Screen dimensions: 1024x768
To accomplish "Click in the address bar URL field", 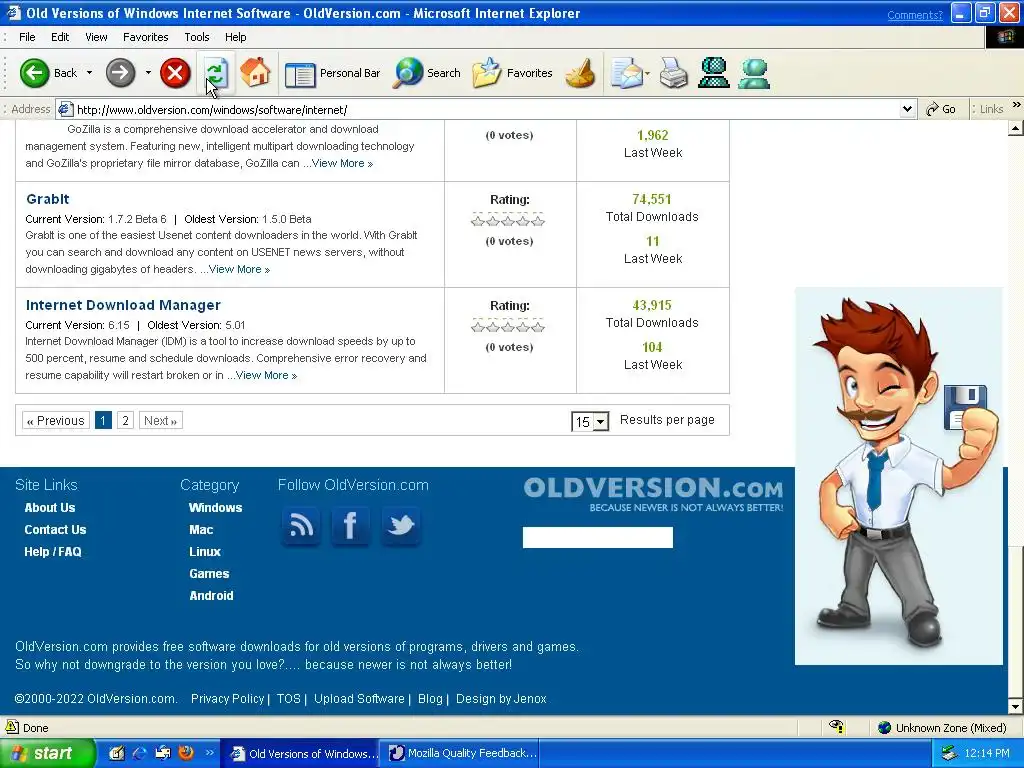I will click(x=477, y=110).
